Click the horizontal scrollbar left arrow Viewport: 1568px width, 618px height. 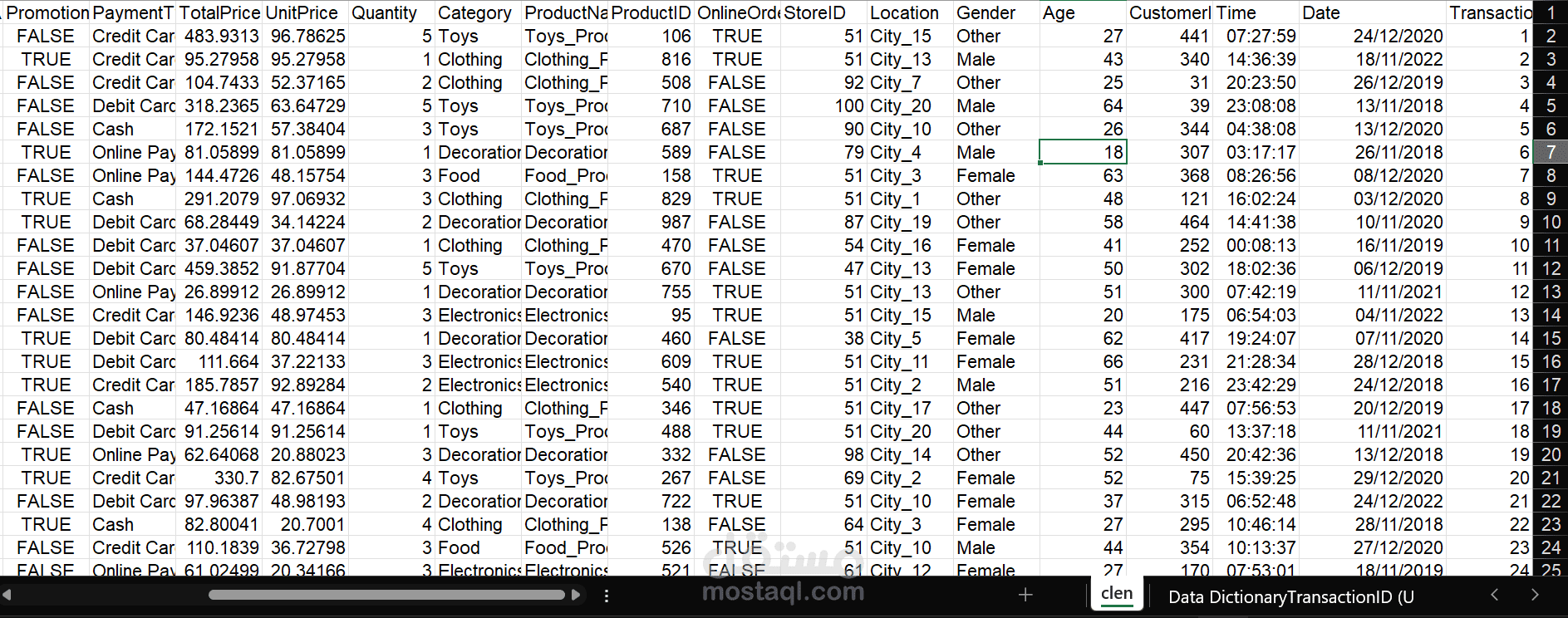point(7,595)
